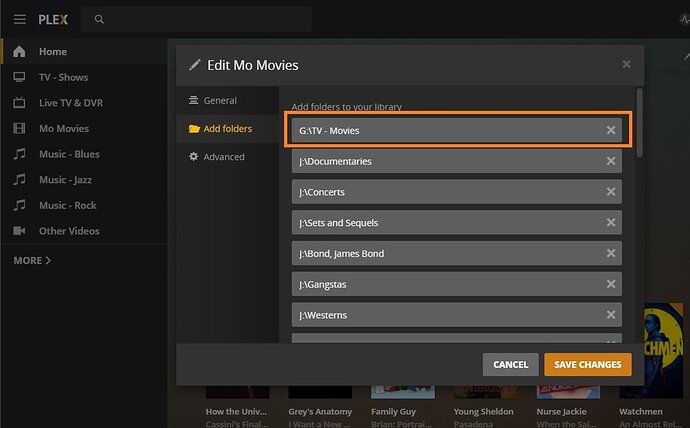Click the SAVE CHANGES button
Image resolution: width=690 pixels, height=428 pixels.
(588, 365)
